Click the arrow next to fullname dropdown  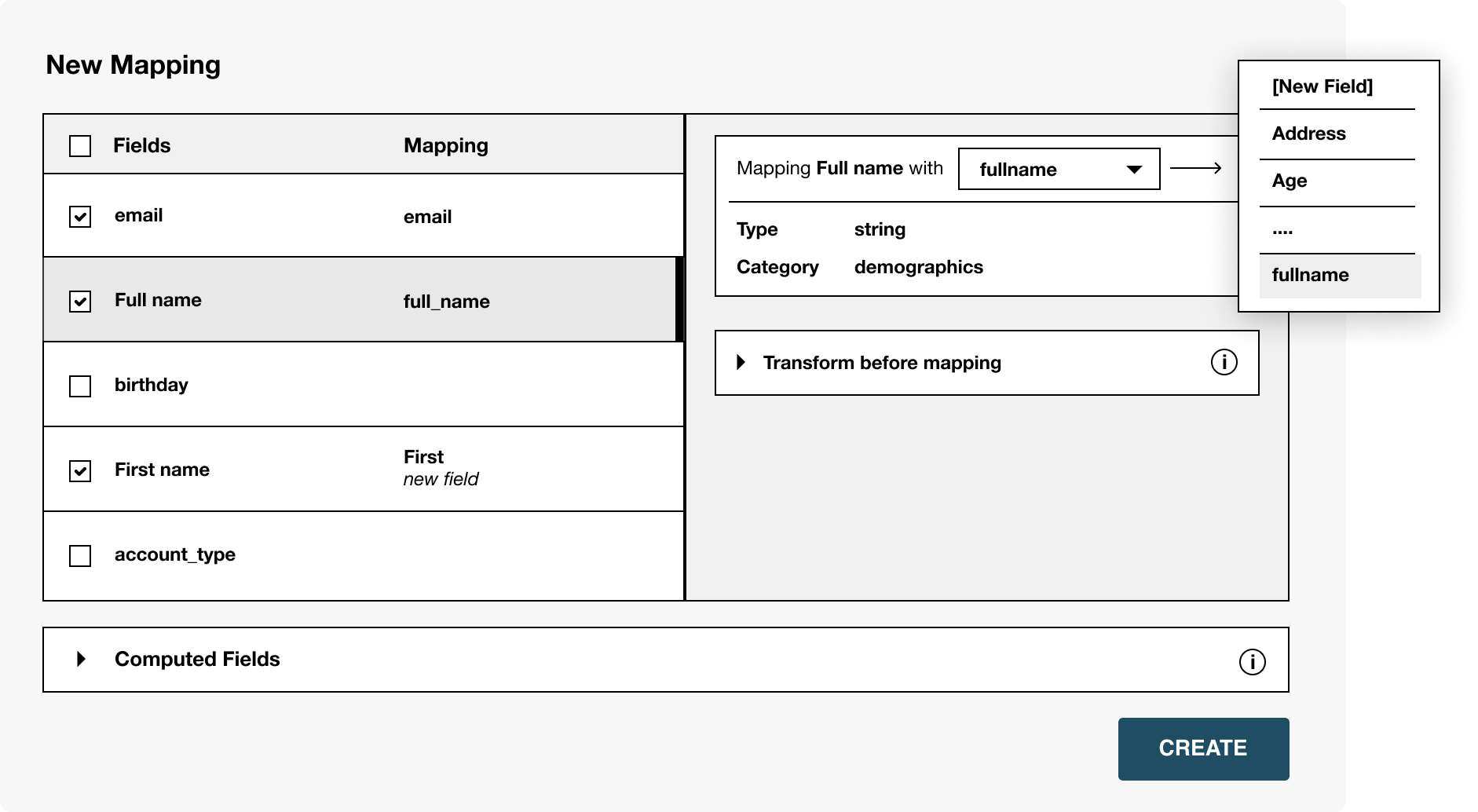1195,168
